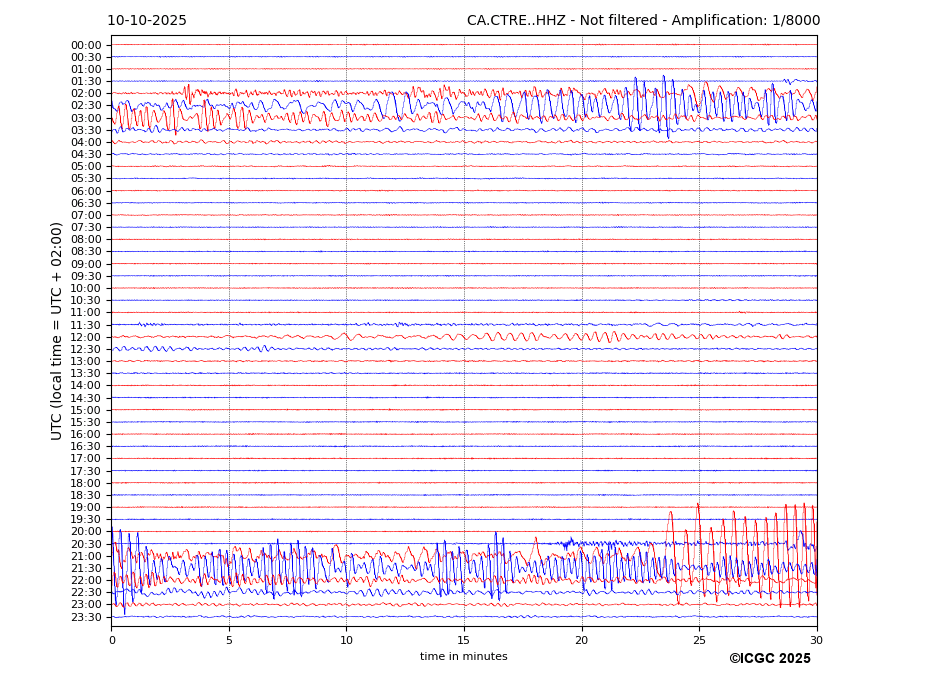Click the 10 minute x-axis tick label
This screenshot has width=927, height=696.
pos(346,640)
